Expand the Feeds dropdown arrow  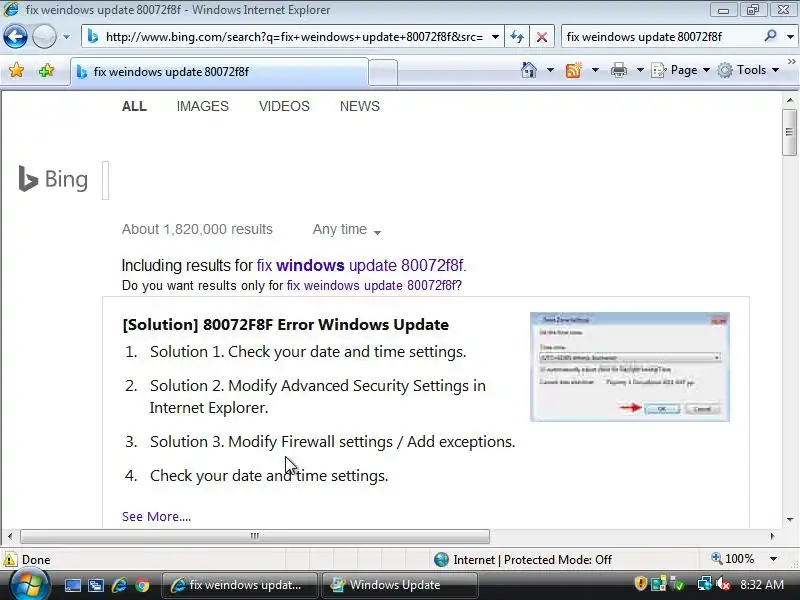(x=595, y=70)
